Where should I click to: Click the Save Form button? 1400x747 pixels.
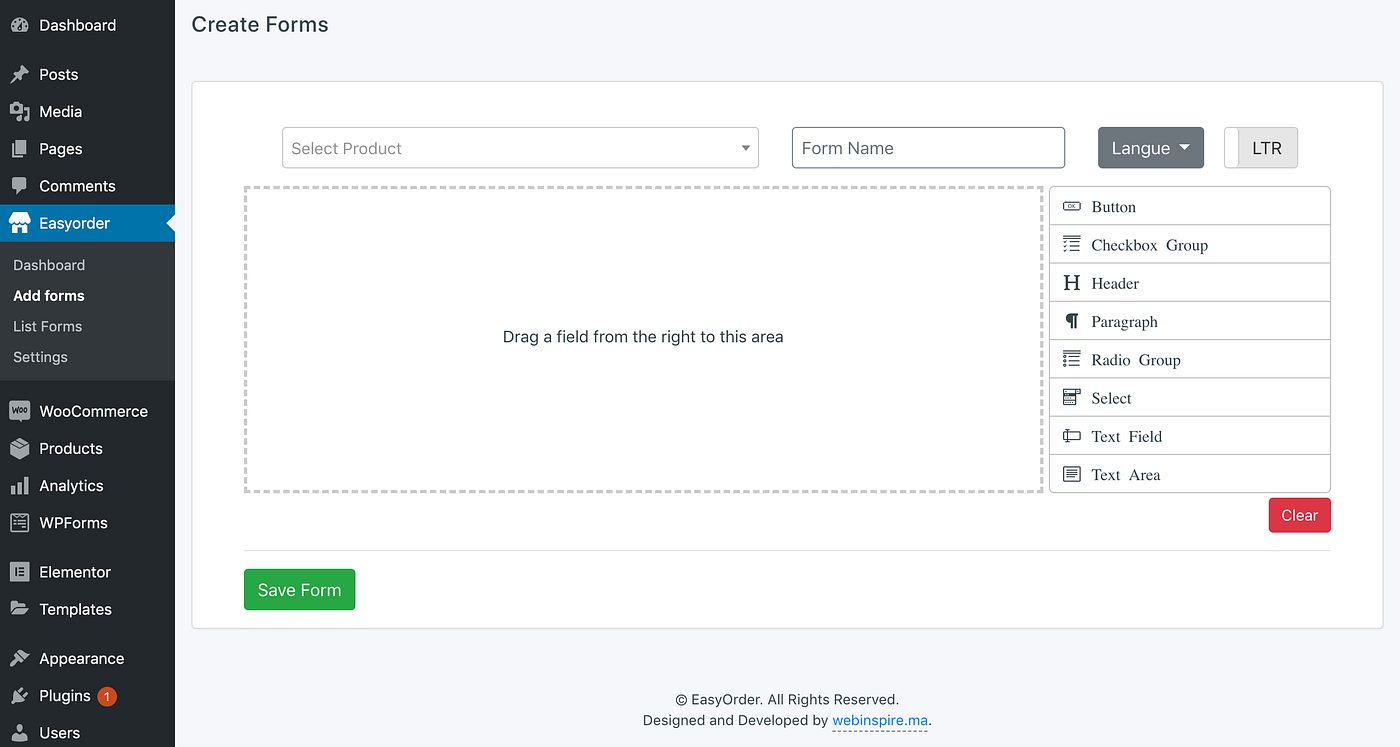pos(299,589)
